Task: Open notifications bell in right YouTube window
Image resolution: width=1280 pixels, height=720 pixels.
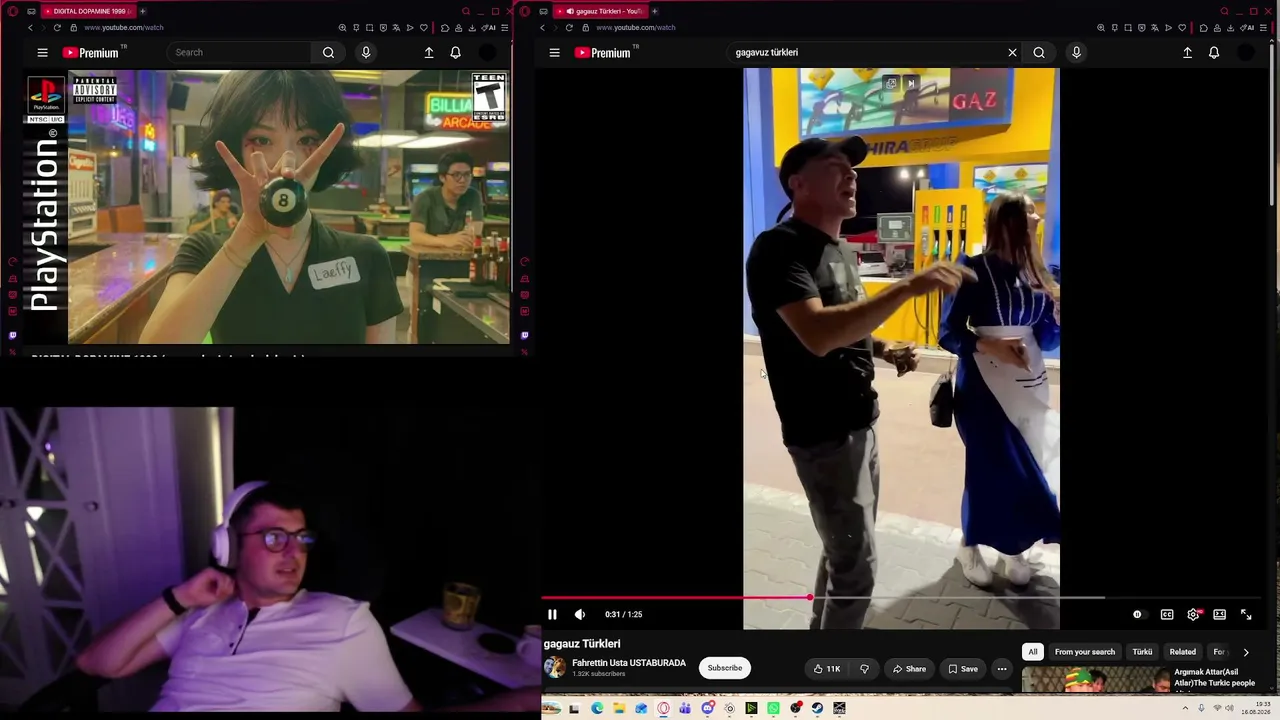Action: point(1214,53)
